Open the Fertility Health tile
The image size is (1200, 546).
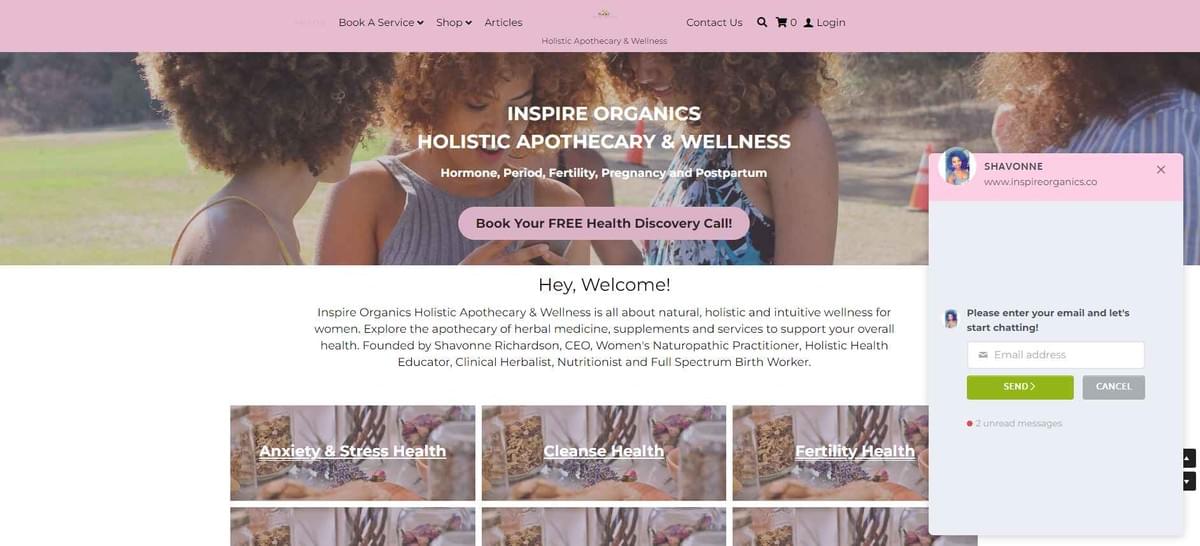(x=831, y=452)
